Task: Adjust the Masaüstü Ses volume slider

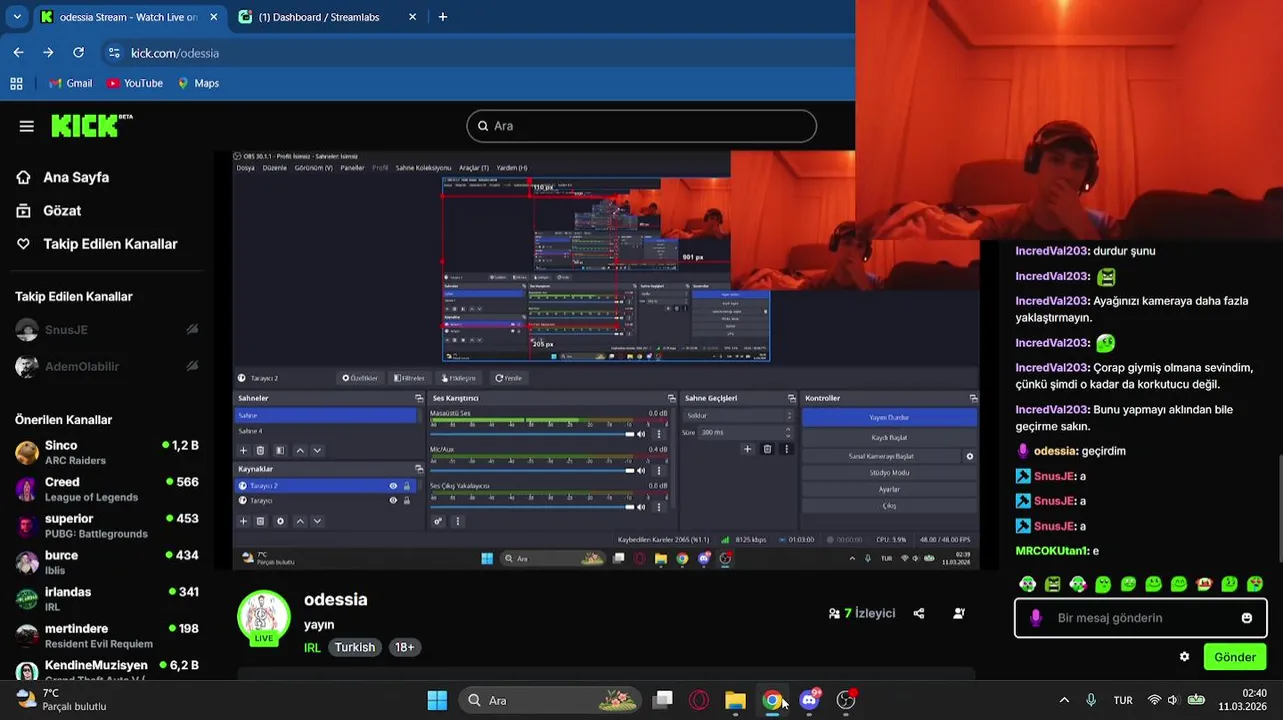Action: click(x=531, y=434)
